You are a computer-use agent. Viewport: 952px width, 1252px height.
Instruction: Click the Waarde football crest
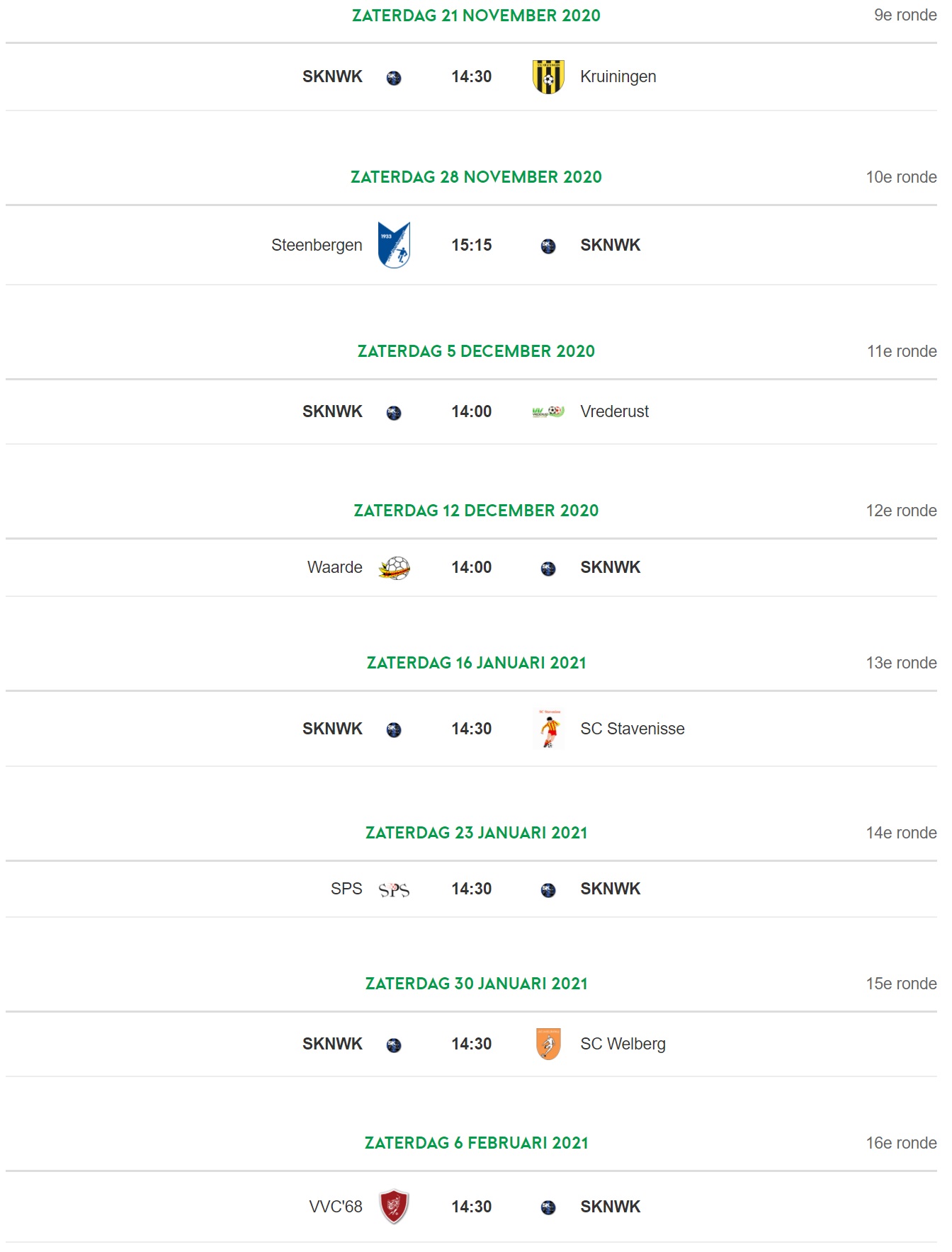tap(394, 567)
